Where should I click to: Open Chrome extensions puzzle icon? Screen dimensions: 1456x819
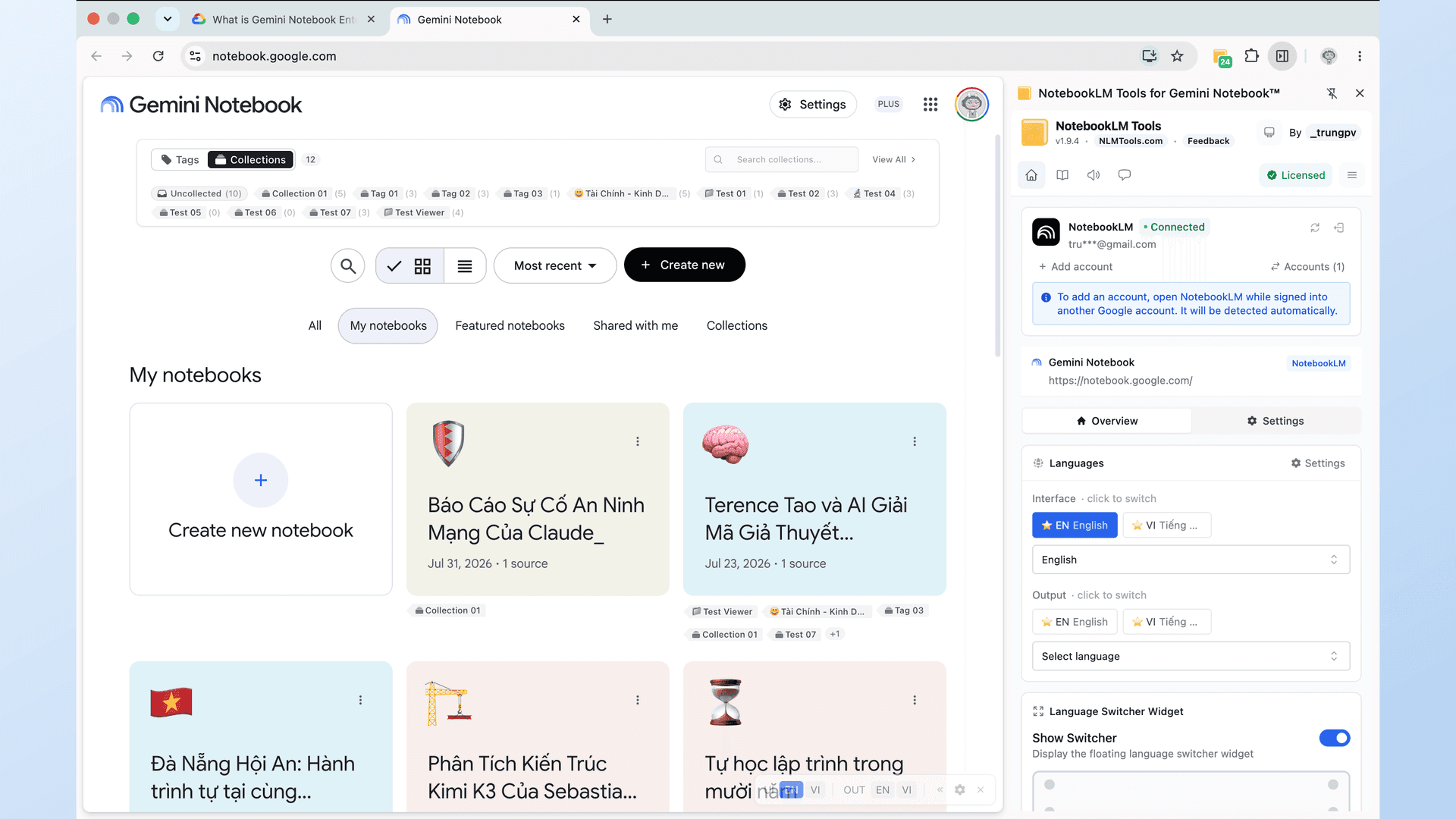coord(1252,56)
